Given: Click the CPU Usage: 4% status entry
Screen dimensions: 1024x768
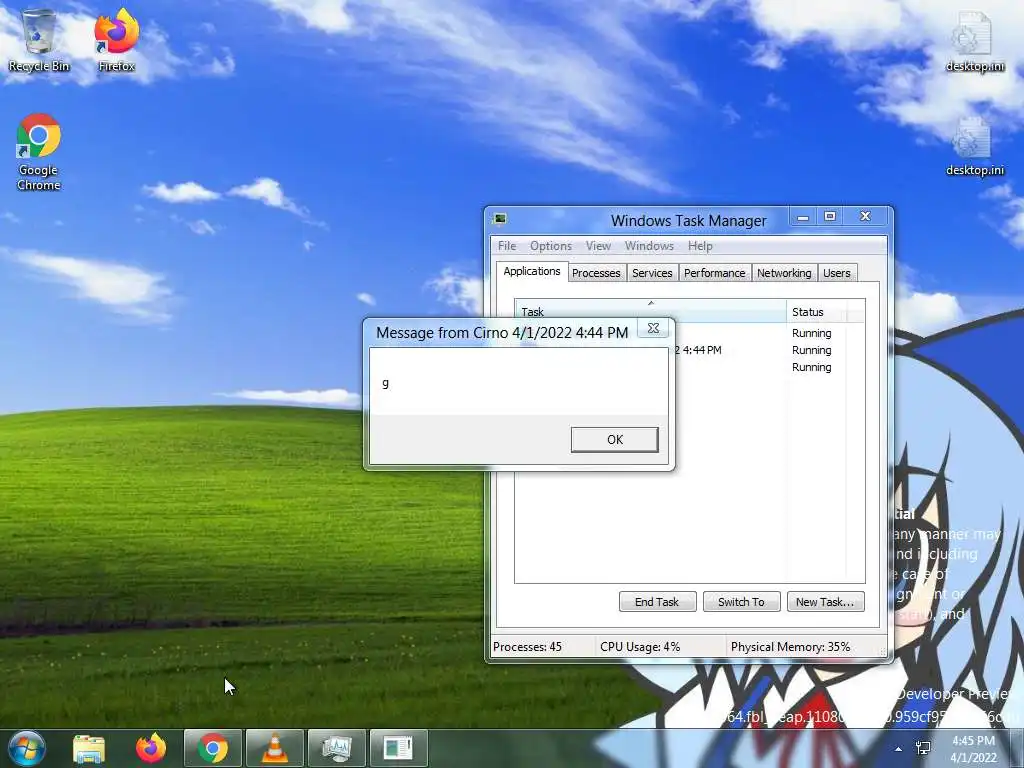Looking at the screenshot, I should pos(640,647).
